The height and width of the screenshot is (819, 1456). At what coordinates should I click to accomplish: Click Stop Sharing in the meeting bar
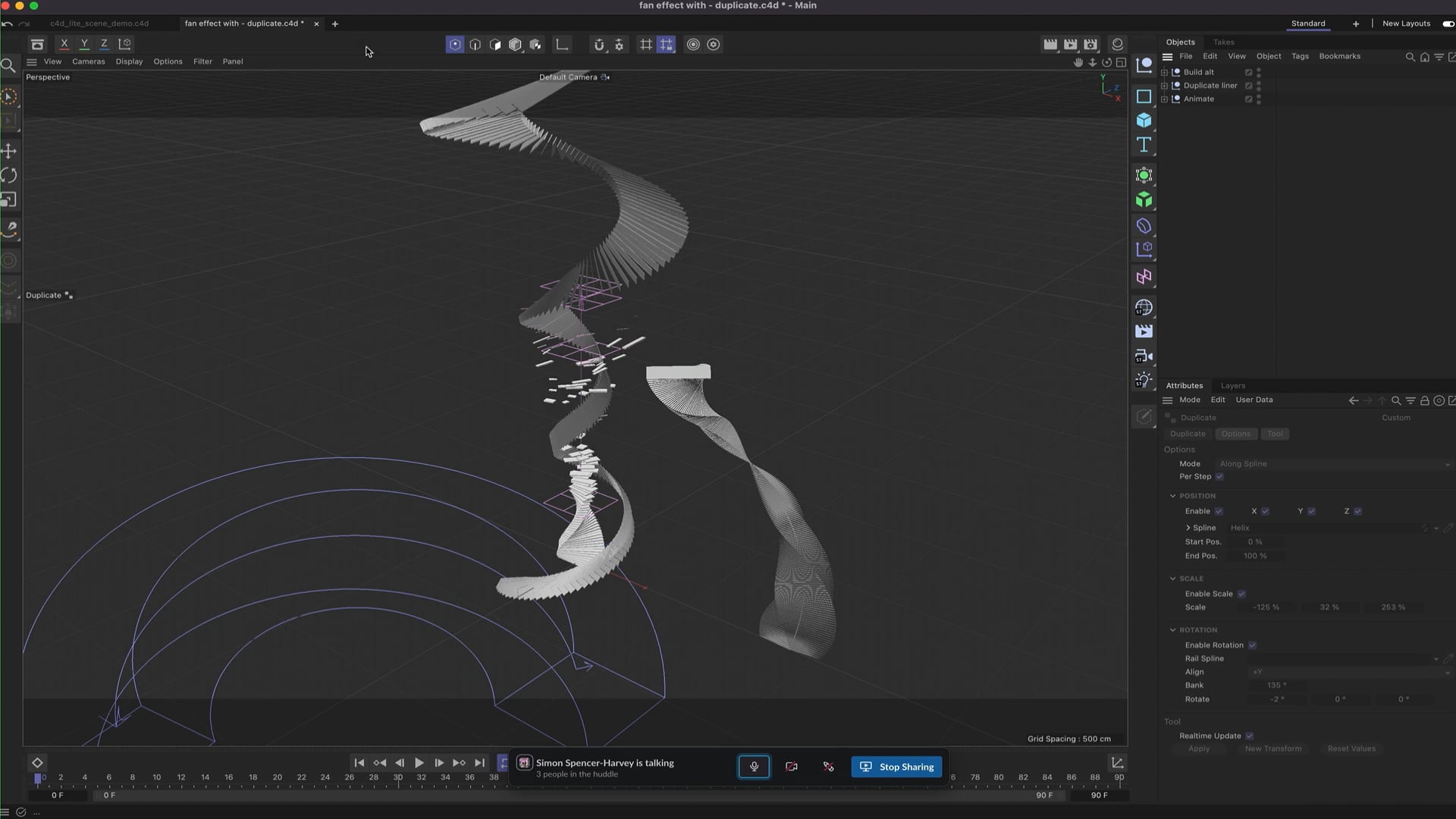click(896, 767)
